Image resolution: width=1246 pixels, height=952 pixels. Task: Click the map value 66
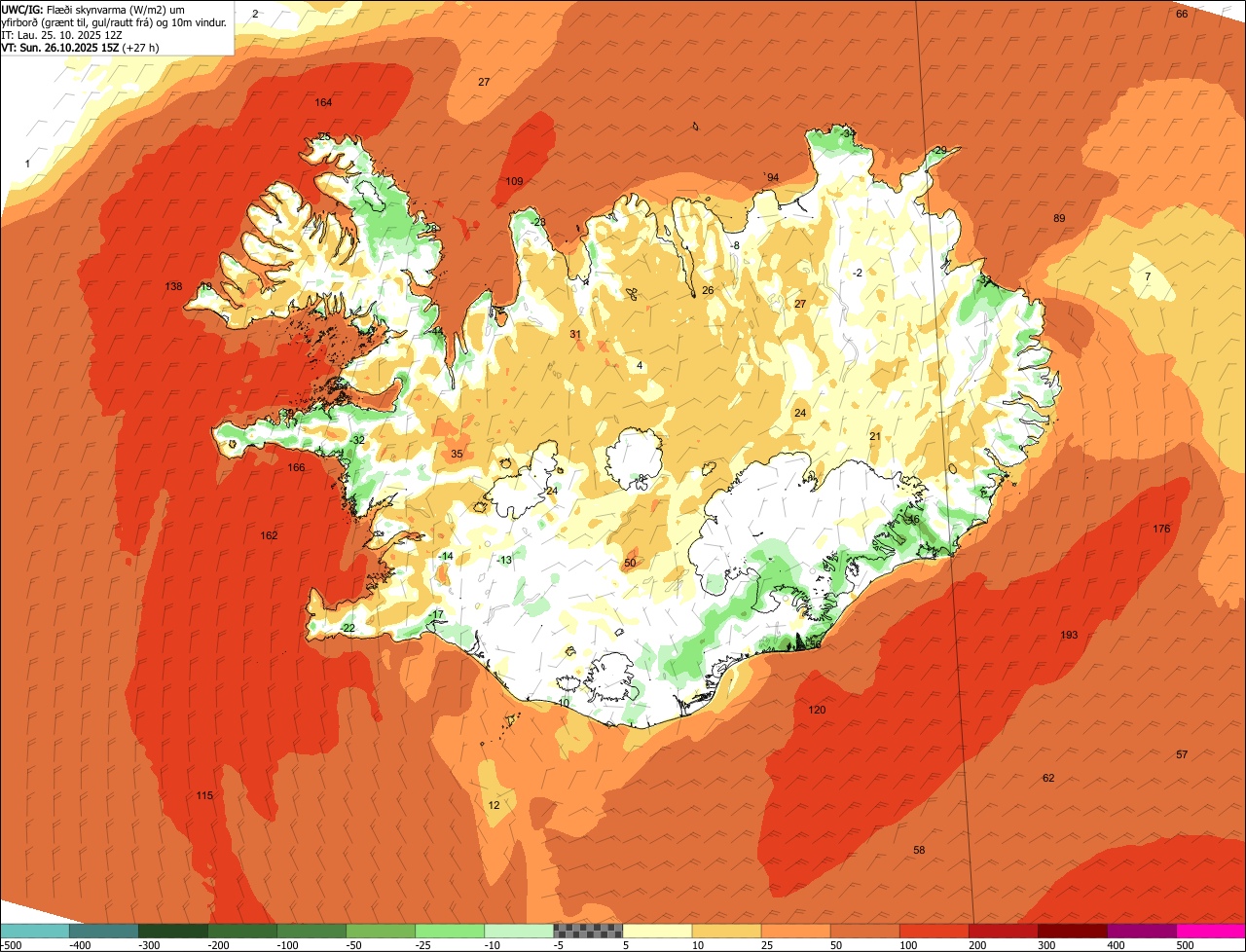(1182, 15)
